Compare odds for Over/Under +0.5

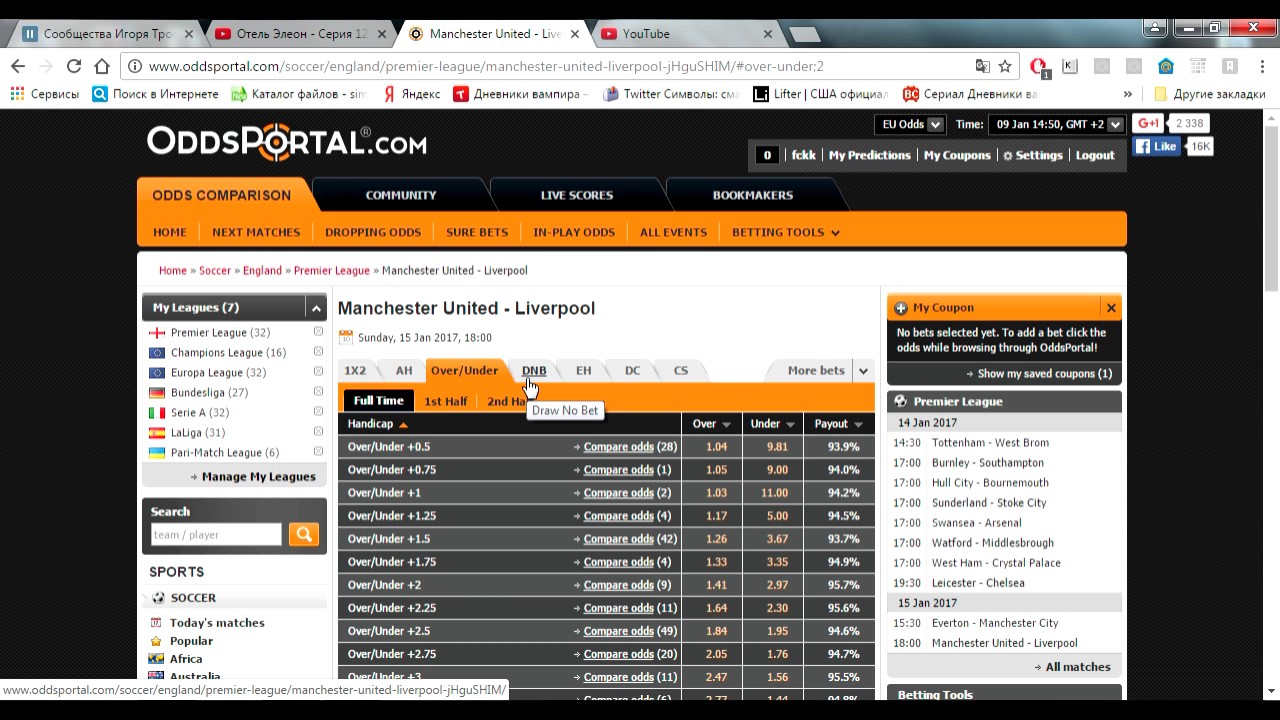tap(618, 447)
